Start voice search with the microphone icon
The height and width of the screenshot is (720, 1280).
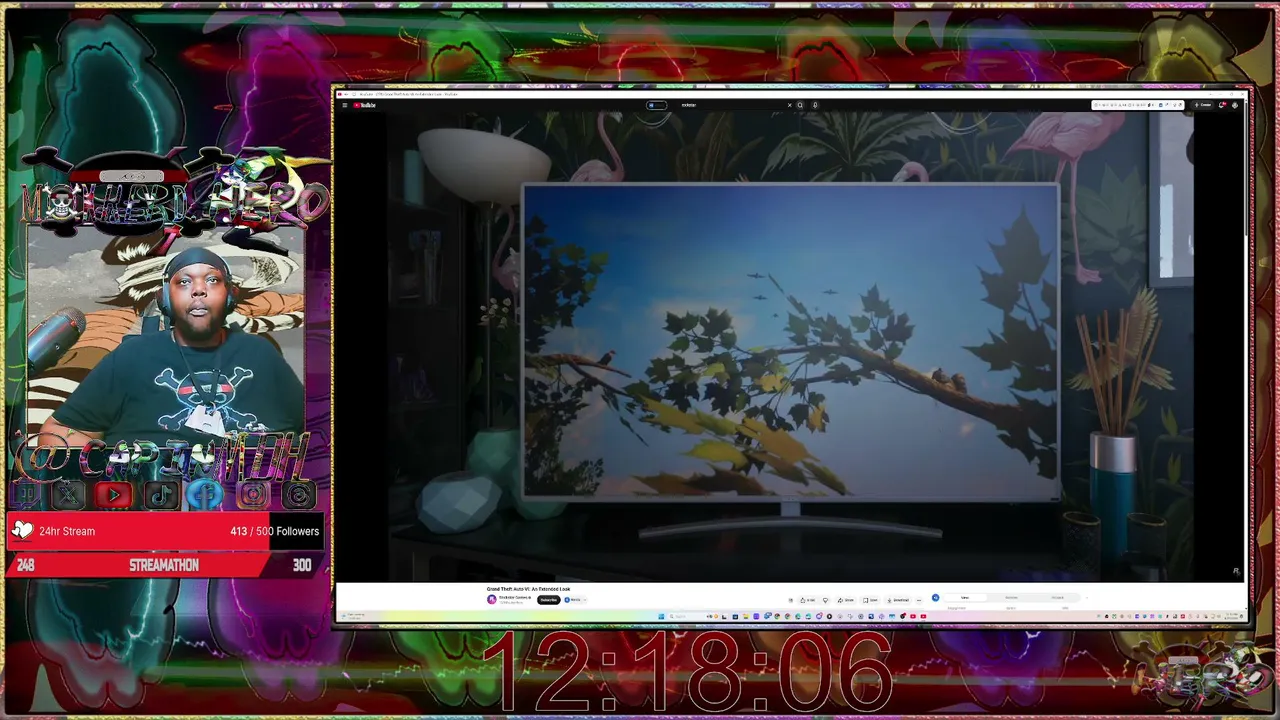pos(815,105)
